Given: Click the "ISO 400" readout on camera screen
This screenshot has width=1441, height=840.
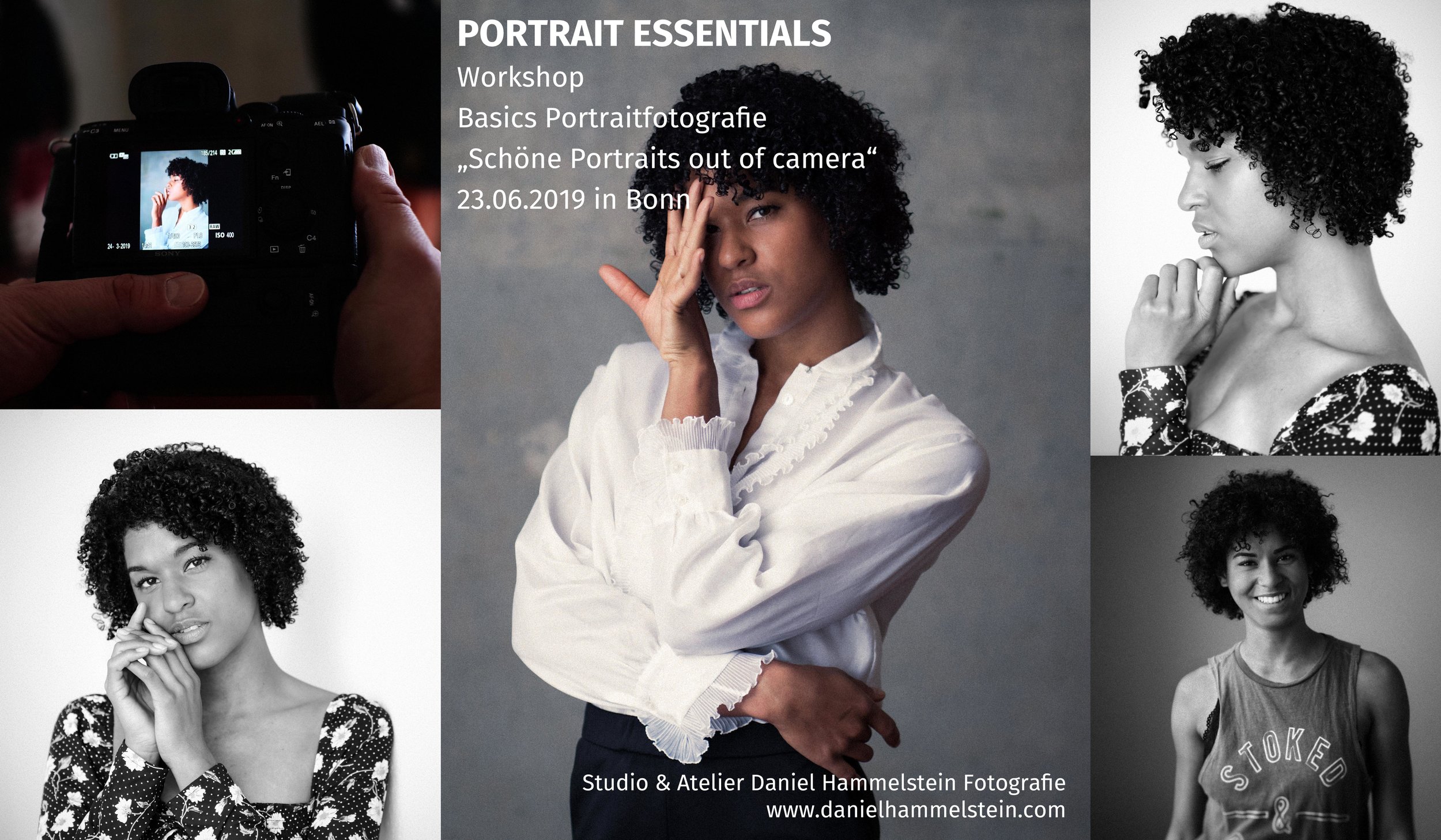Looking at the screenshot, I should click(225, 235).
